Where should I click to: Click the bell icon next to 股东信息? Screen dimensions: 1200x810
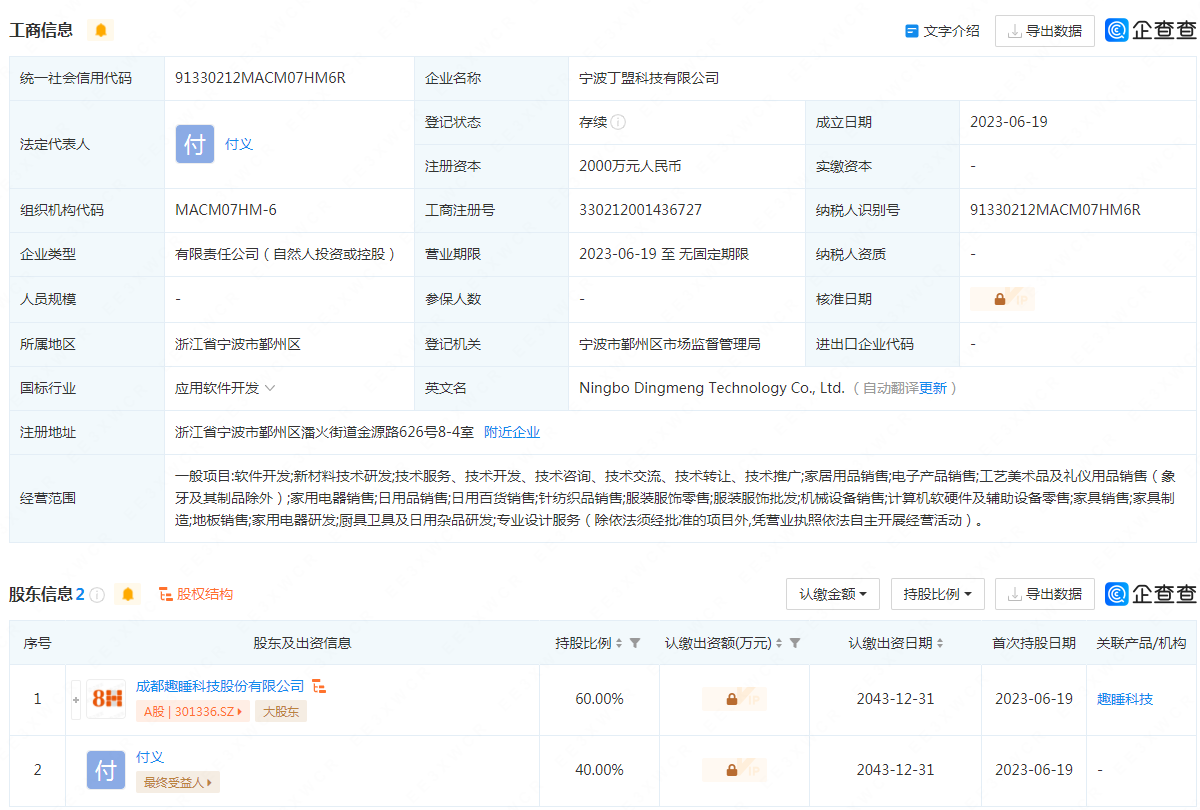pyautogui.click(x=127, y=594)
